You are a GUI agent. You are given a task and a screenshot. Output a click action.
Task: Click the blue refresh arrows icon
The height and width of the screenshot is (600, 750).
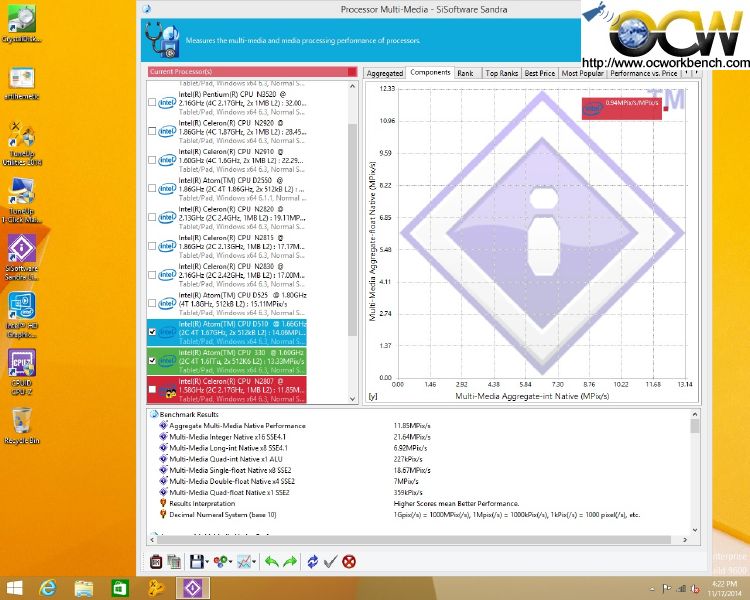pyautogui.click(x=312, y=561)
